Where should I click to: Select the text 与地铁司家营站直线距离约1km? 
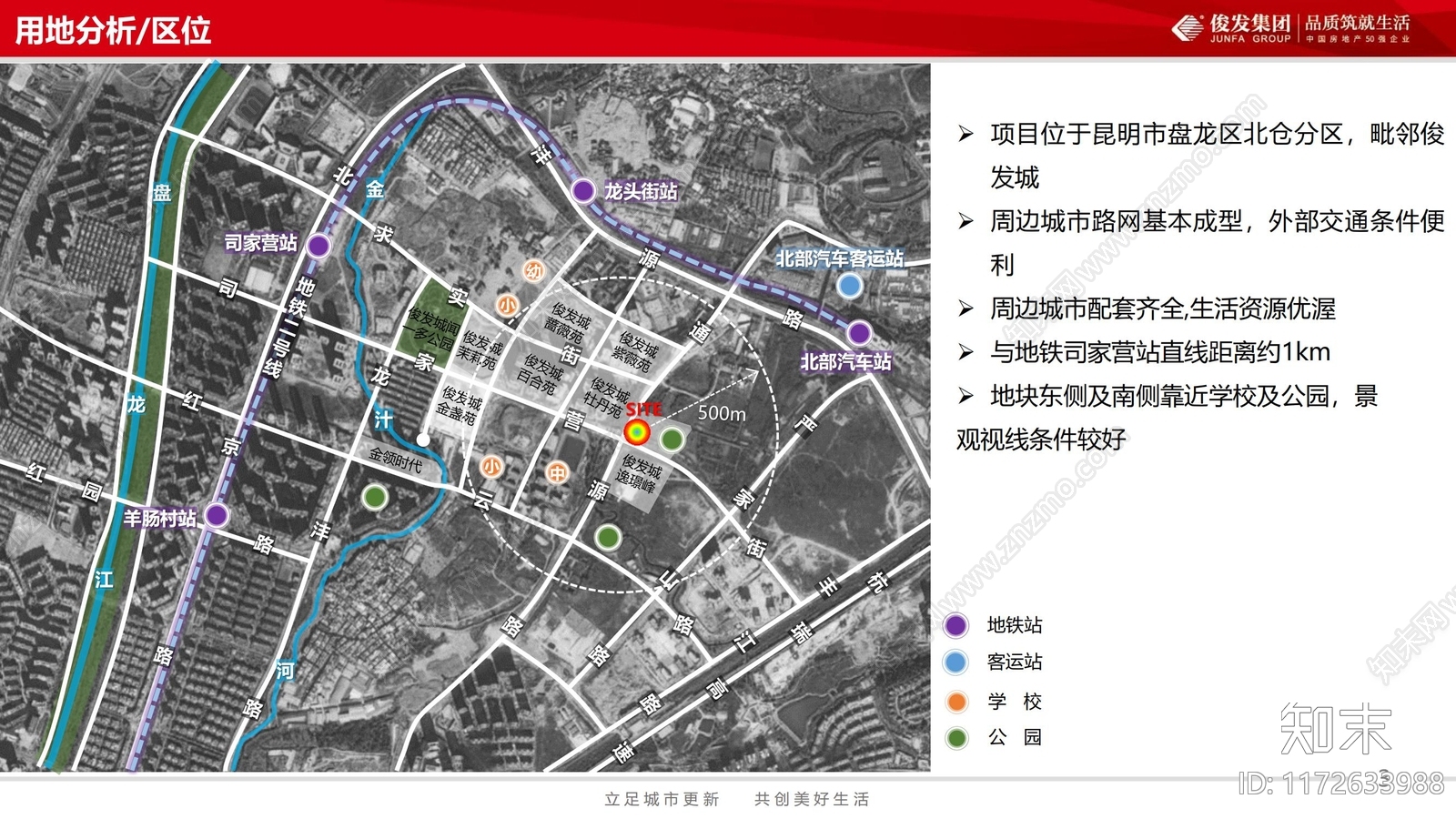[1160, 352]
